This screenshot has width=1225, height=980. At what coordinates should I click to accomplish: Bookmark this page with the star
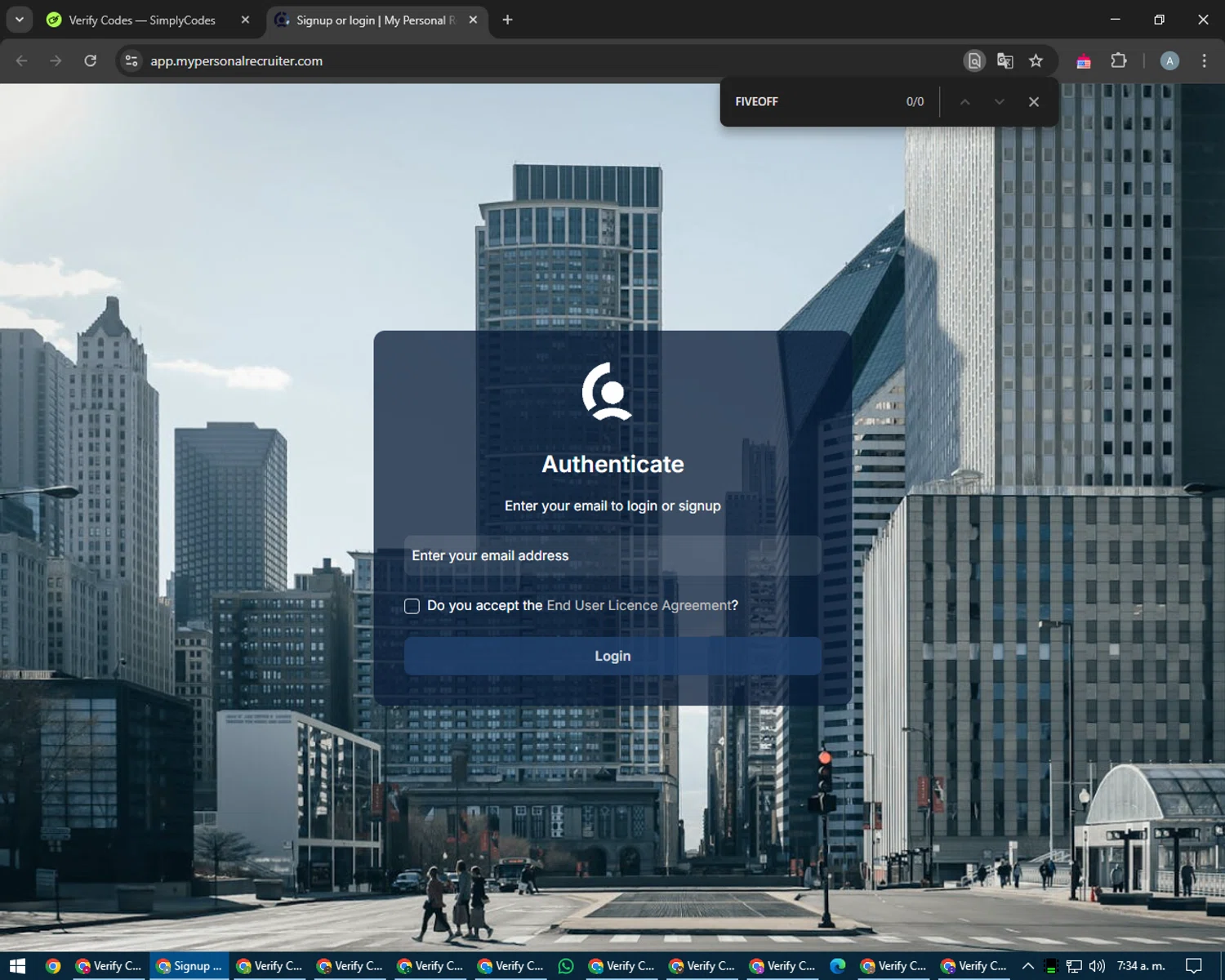(x=1036, y=60)
